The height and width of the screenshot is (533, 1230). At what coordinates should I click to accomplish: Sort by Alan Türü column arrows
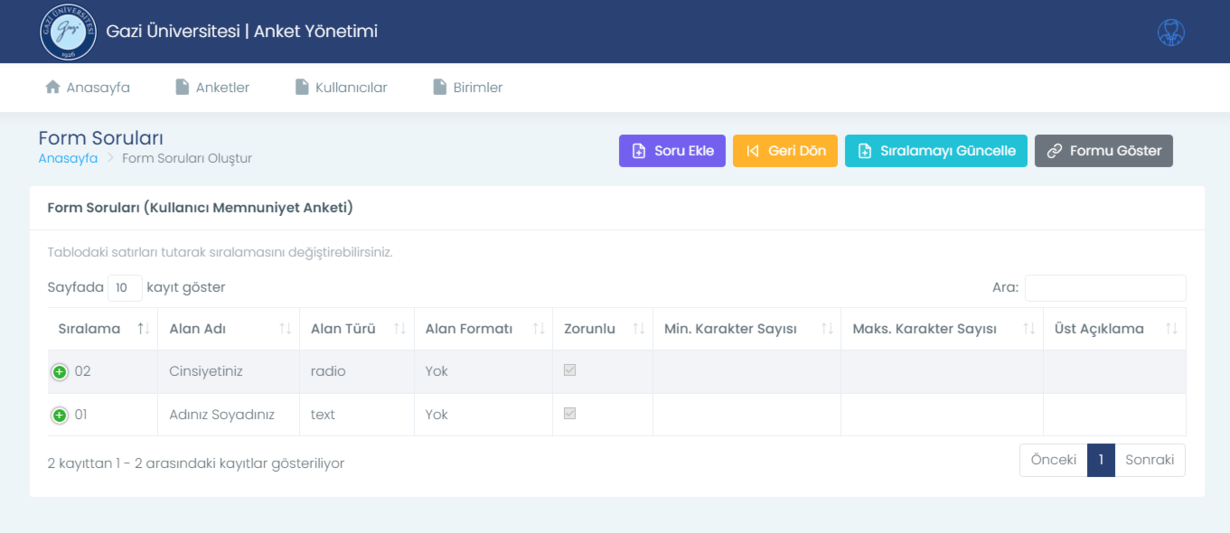400,329
